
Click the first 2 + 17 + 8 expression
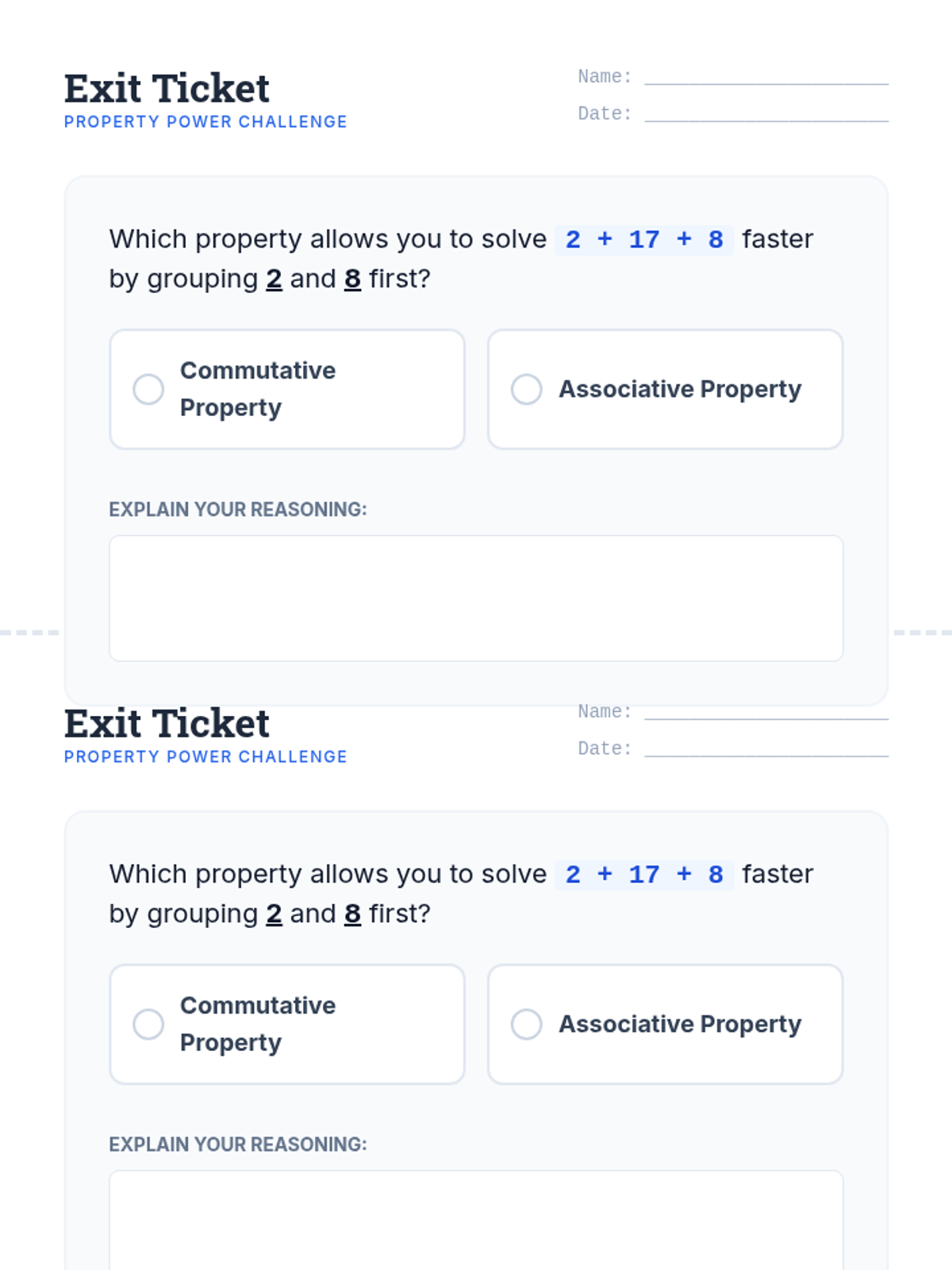pos(644,239)
